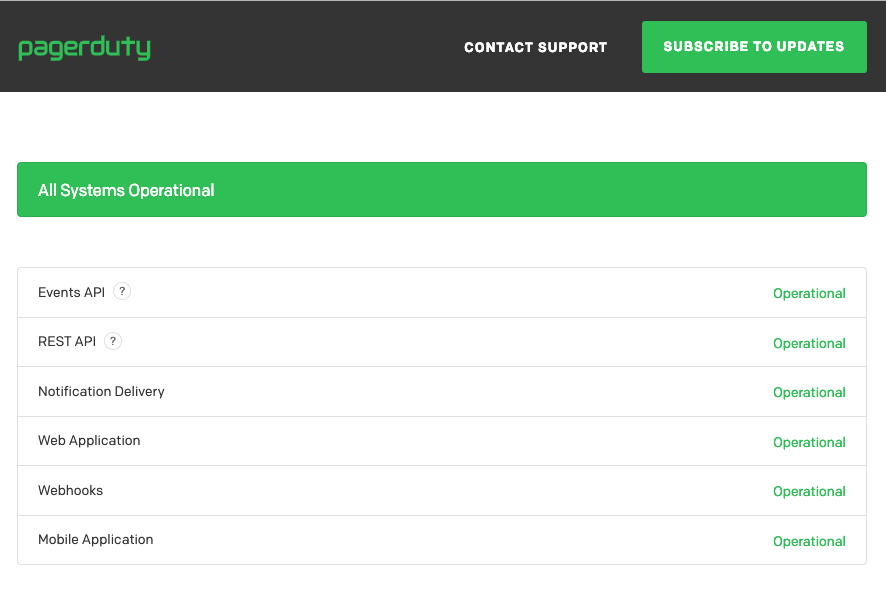This screenshot has width=886, height=591.
Task: Click Operational status for REST API
Action: pos(809,344)
